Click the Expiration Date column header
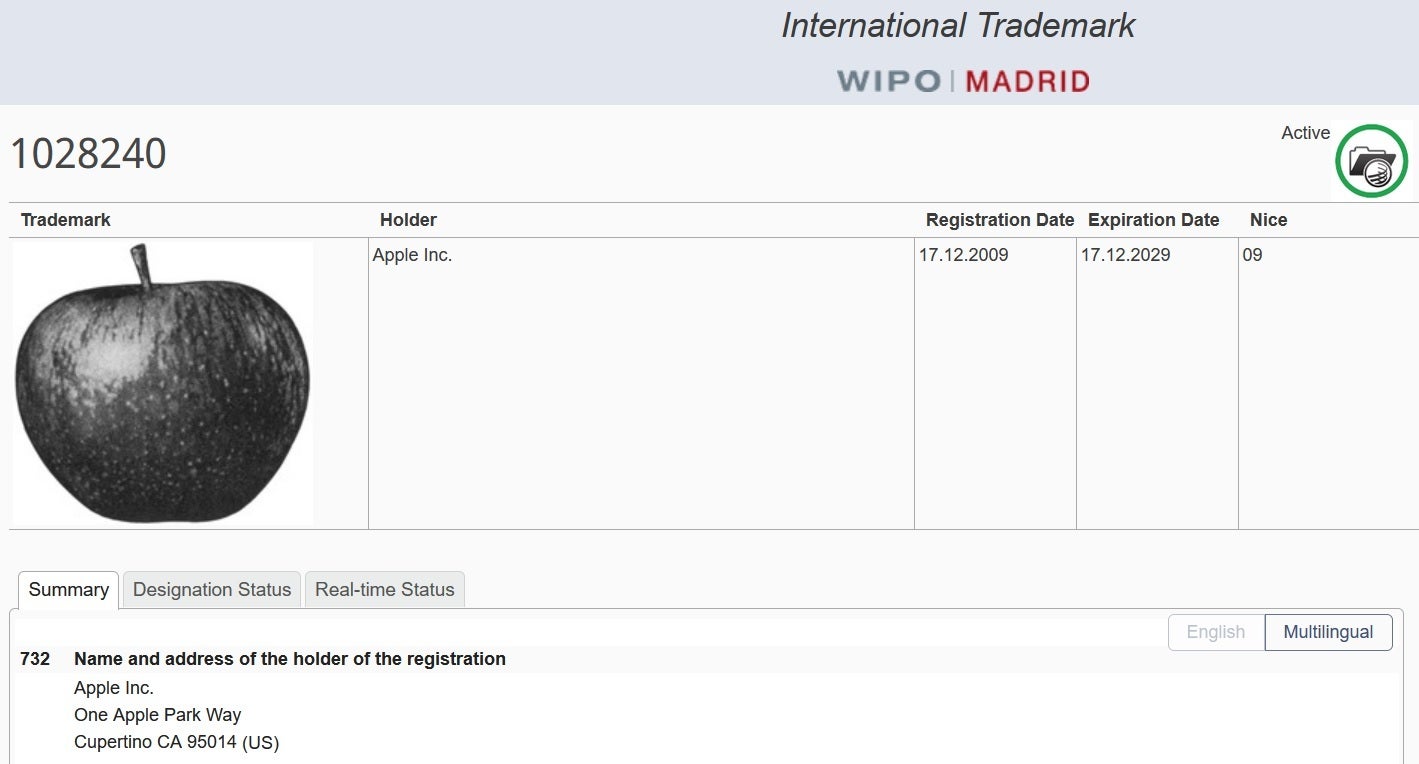Screen dimensions: 1419x764 pyautogui.click(x=1154, y=220)
